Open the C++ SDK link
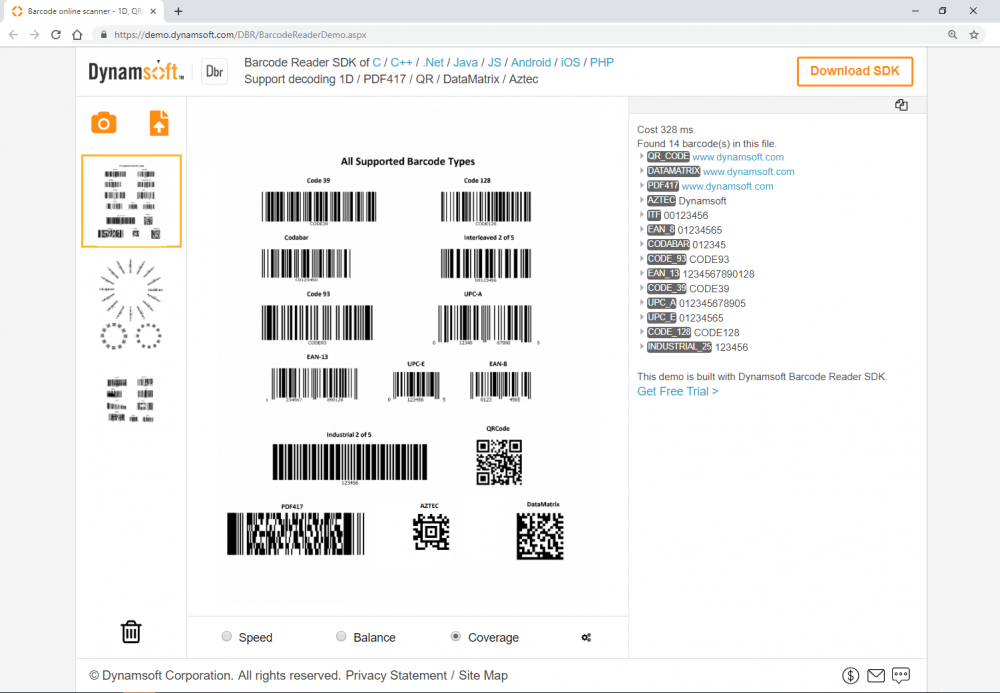Screen dimensions: 1000x693 [x=402, y=62]
